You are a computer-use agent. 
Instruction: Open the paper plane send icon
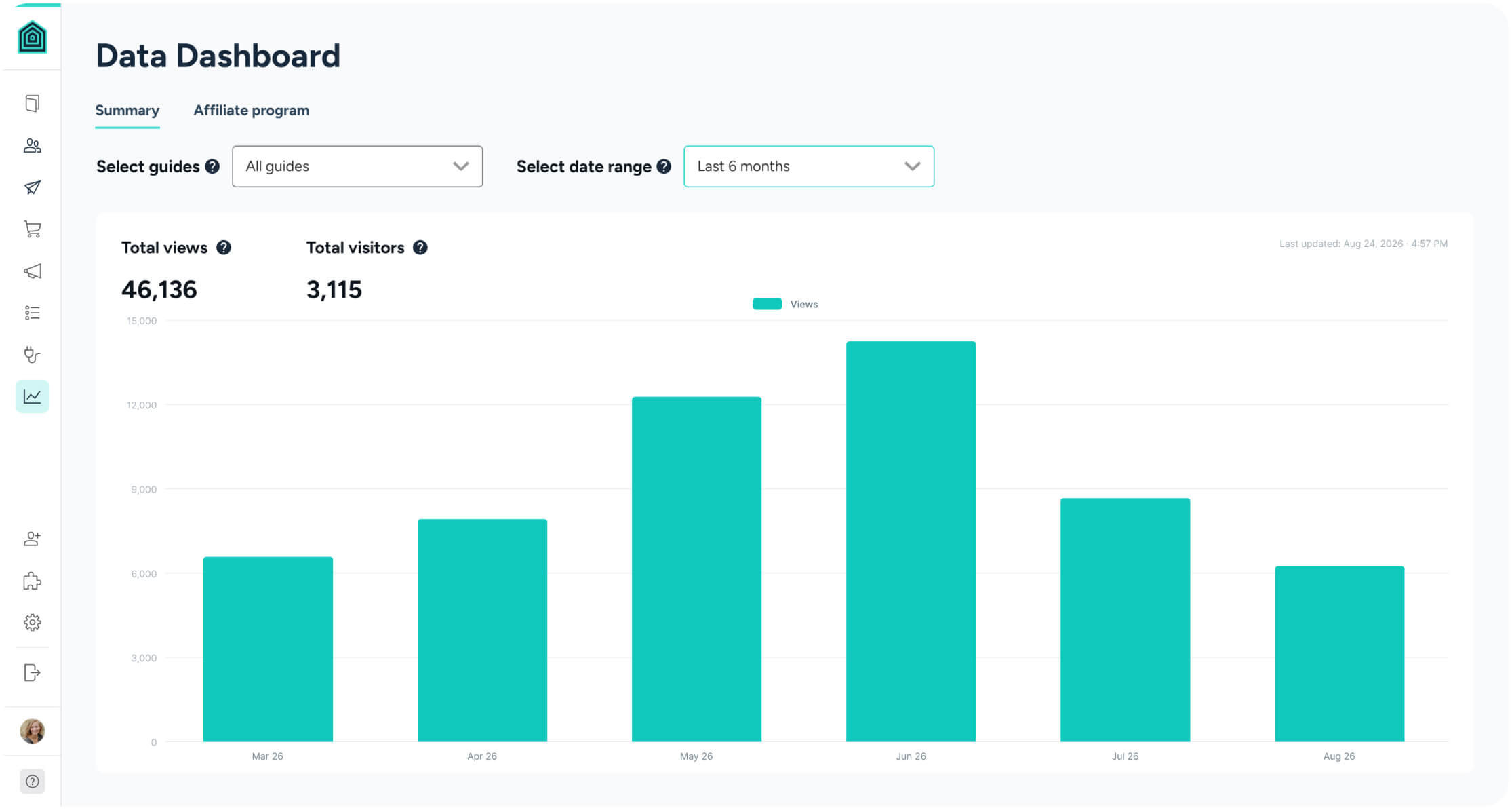pos(32,187)
